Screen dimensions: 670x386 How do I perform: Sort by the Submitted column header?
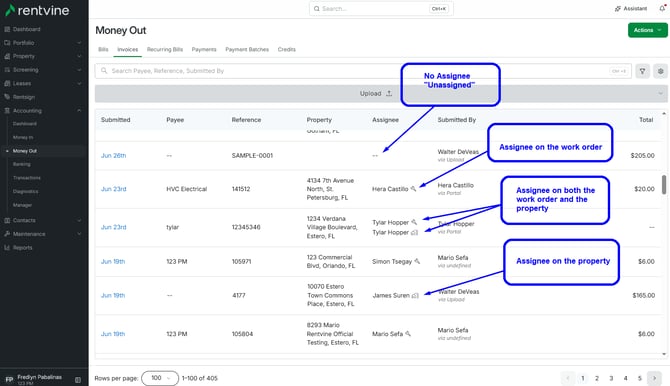pyautogui.click(x=115, y=120)
